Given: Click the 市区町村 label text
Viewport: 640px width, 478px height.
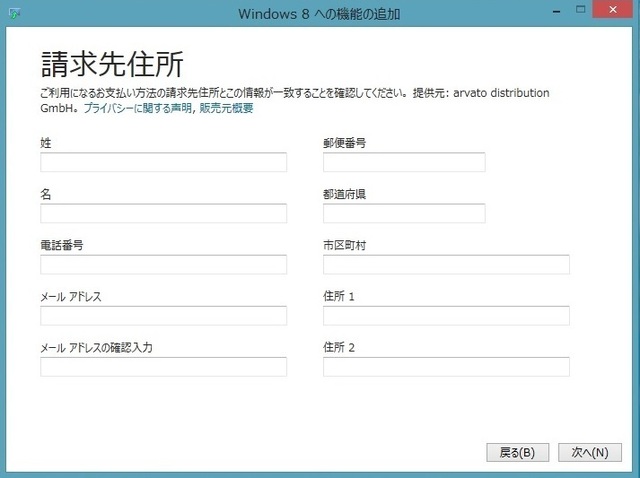Looking at the screenshot, I should point(344,245).
